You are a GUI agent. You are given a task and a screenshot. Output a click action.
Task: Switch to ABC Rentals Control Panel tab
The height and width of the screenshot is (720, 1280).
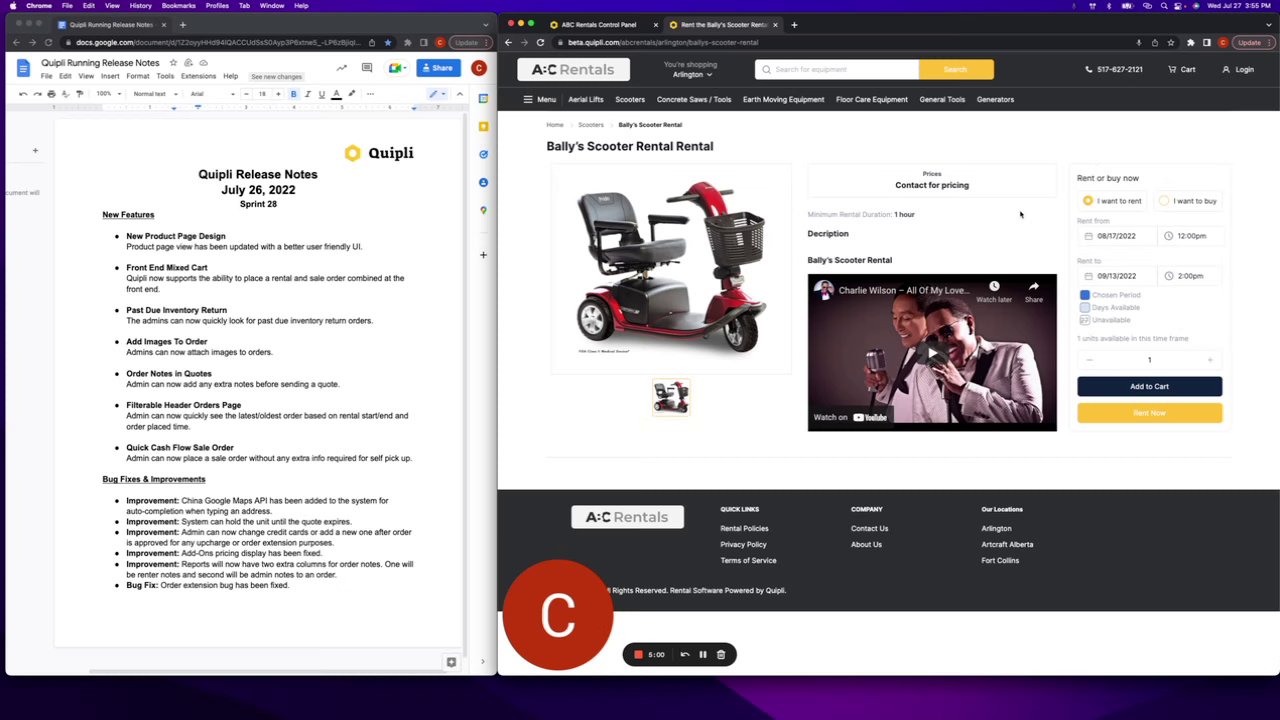coord(598,24)
